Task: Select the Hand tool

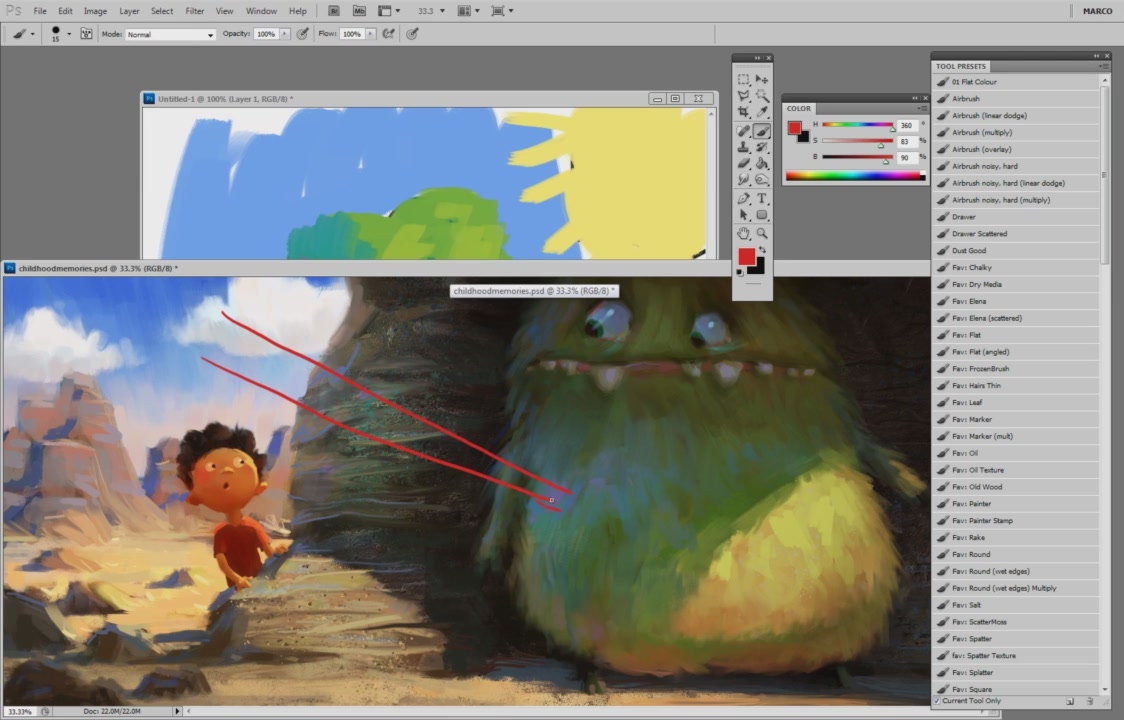Action: (x=743, y=234)
